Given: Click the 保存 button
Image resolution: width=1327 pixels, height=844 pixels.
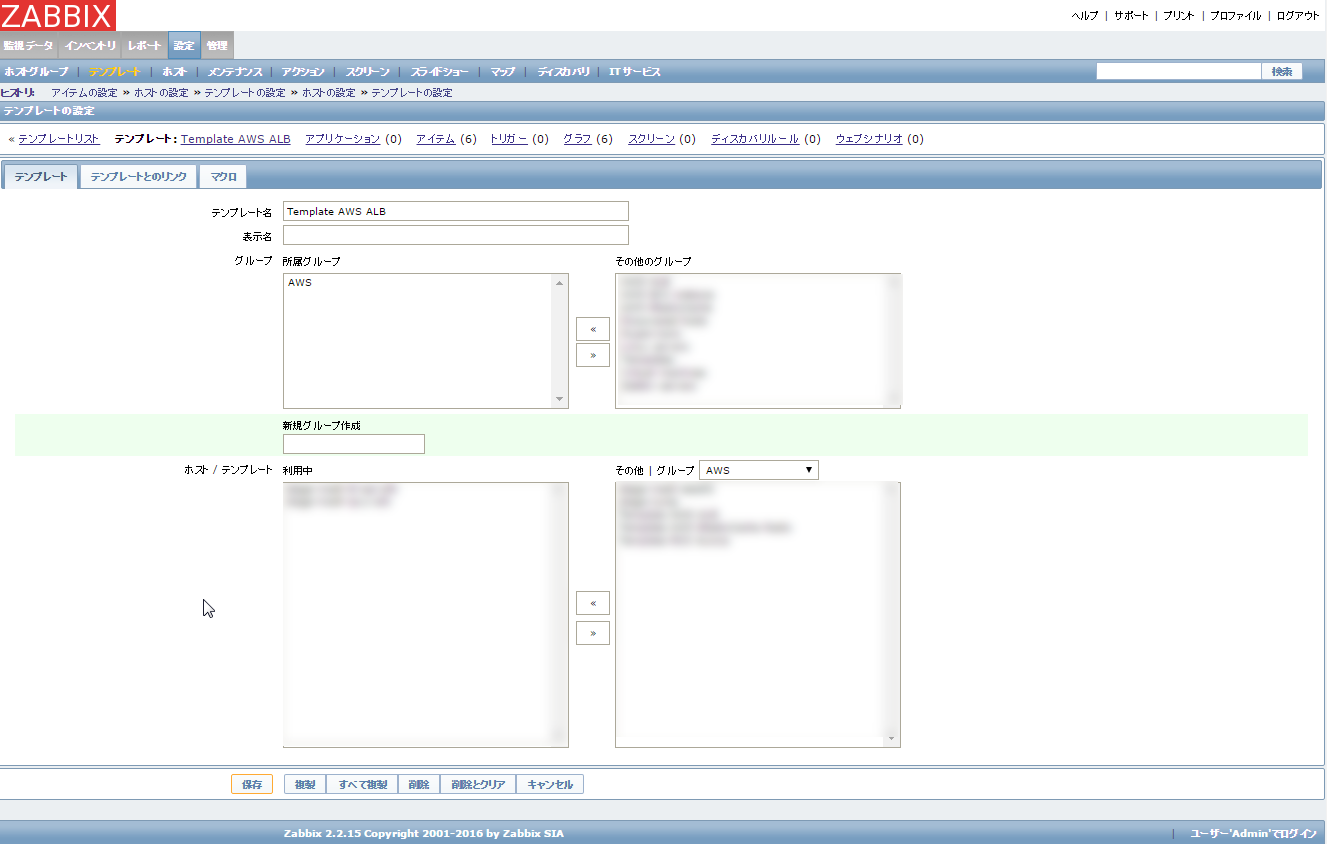Looking at the screenshot, I should click(x=252, y=784).
